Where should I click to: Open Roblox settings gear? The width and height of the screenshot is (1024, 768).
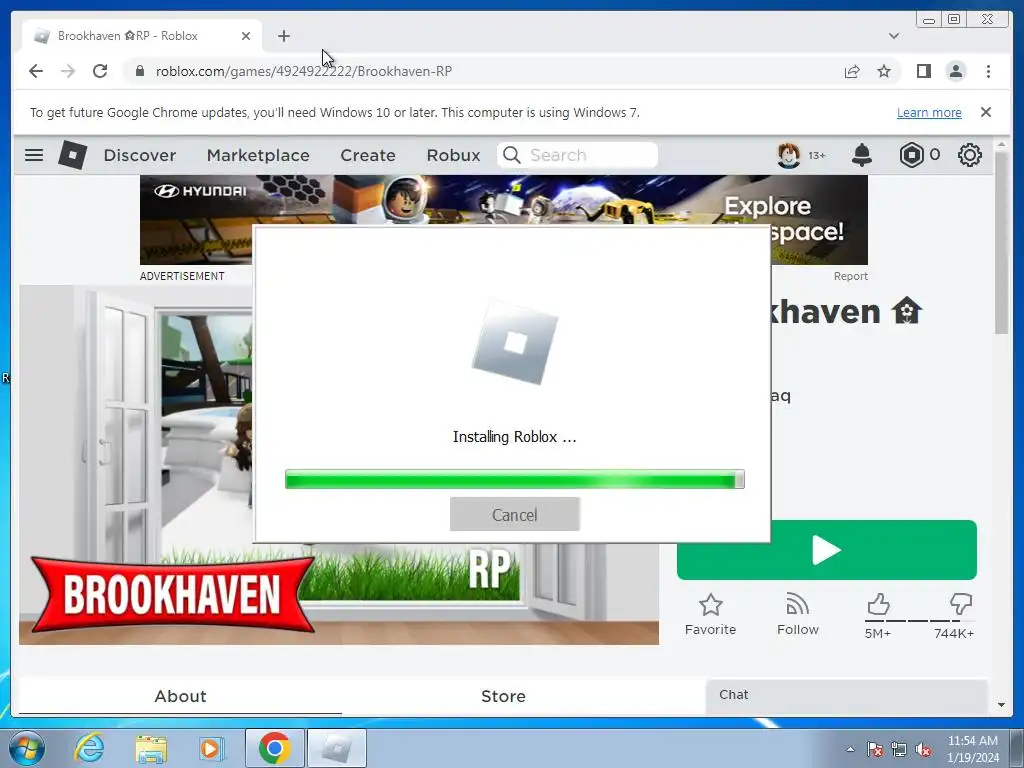[x=970, y=155]
